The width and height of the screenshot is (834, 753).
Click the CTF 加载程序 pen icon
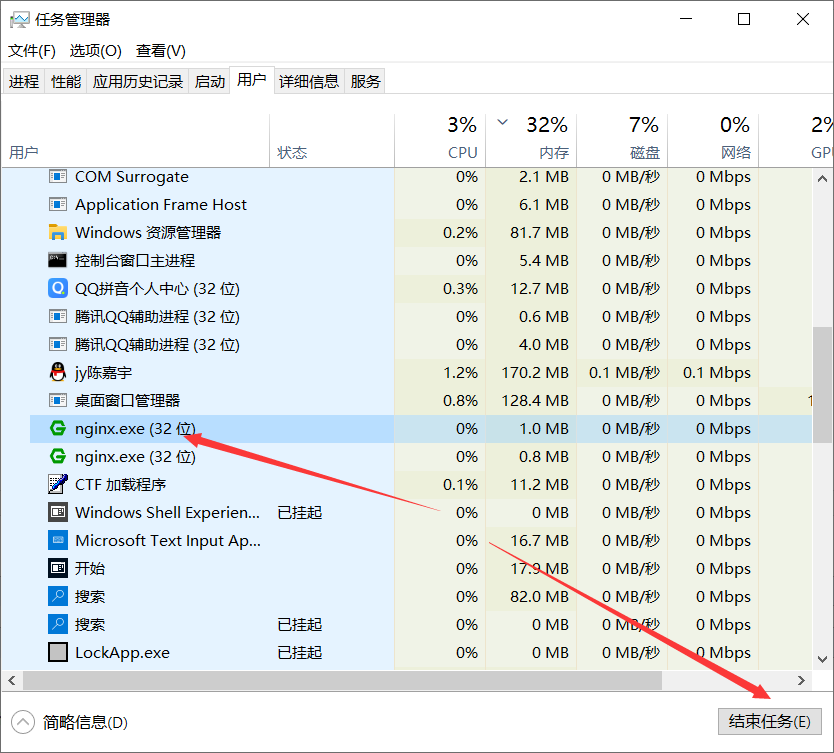click(57, 484)
